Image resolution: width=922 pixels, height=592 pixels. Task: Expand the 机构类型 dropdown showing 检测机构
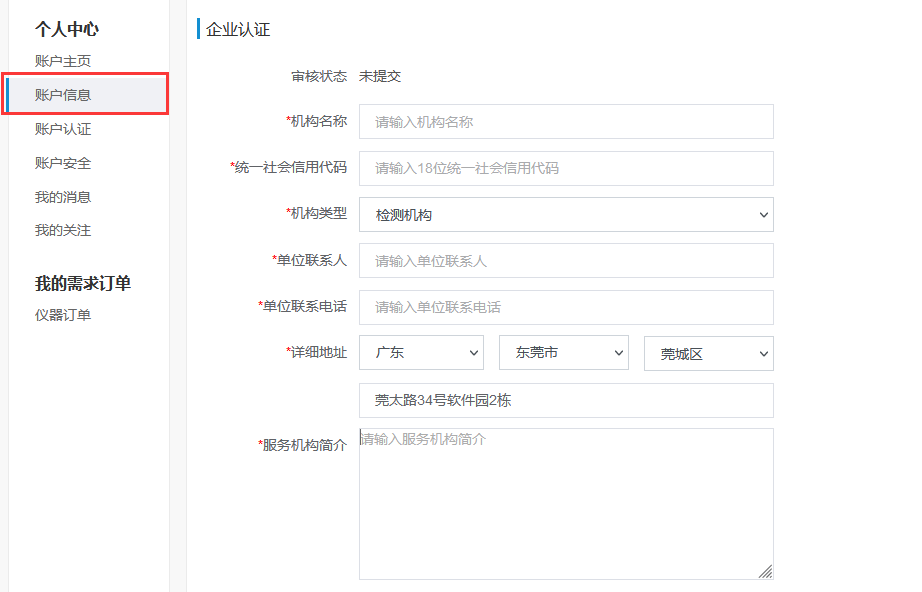point(566,215)
